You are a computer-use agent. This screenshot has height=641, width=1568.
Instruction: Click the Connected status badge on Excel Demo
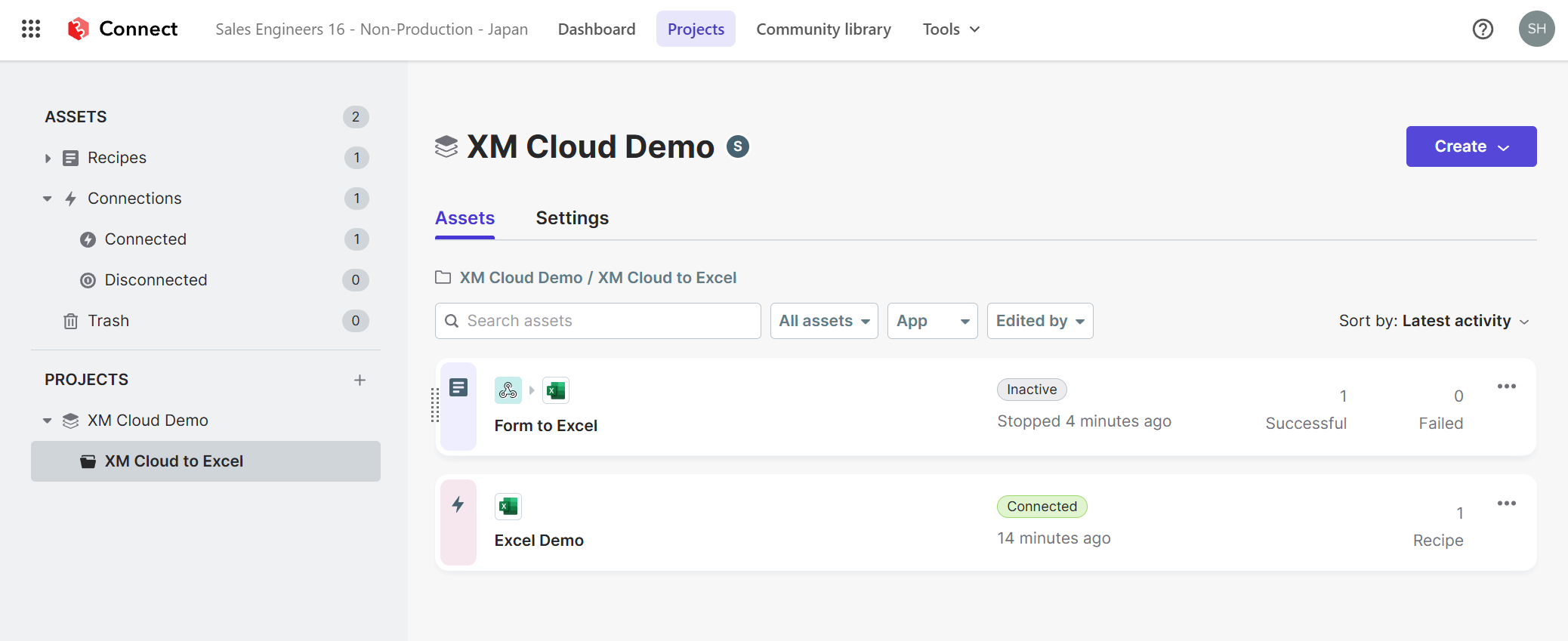click(x=1042, y=507)
